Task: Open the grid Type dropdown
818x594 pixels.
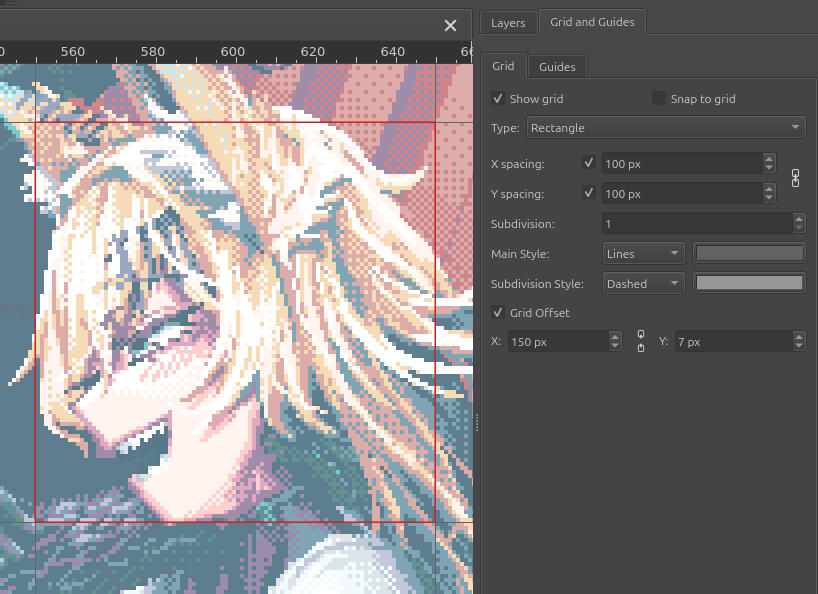Action: (x=666, y=128)
